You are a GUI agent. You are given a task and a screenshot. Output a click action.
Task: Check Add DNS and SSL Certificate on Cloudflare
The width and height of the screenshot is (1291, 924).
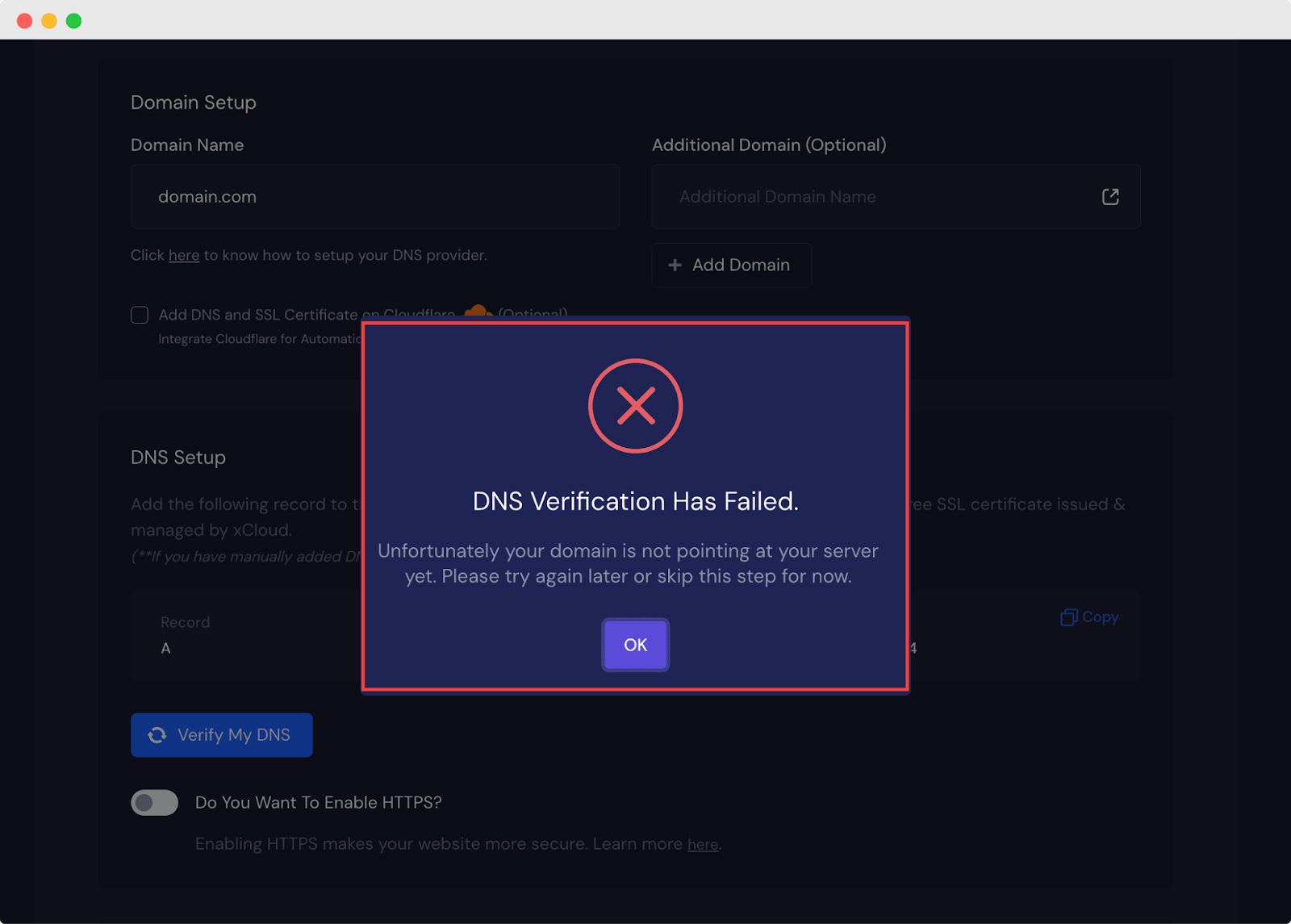[x=139, y=315]
